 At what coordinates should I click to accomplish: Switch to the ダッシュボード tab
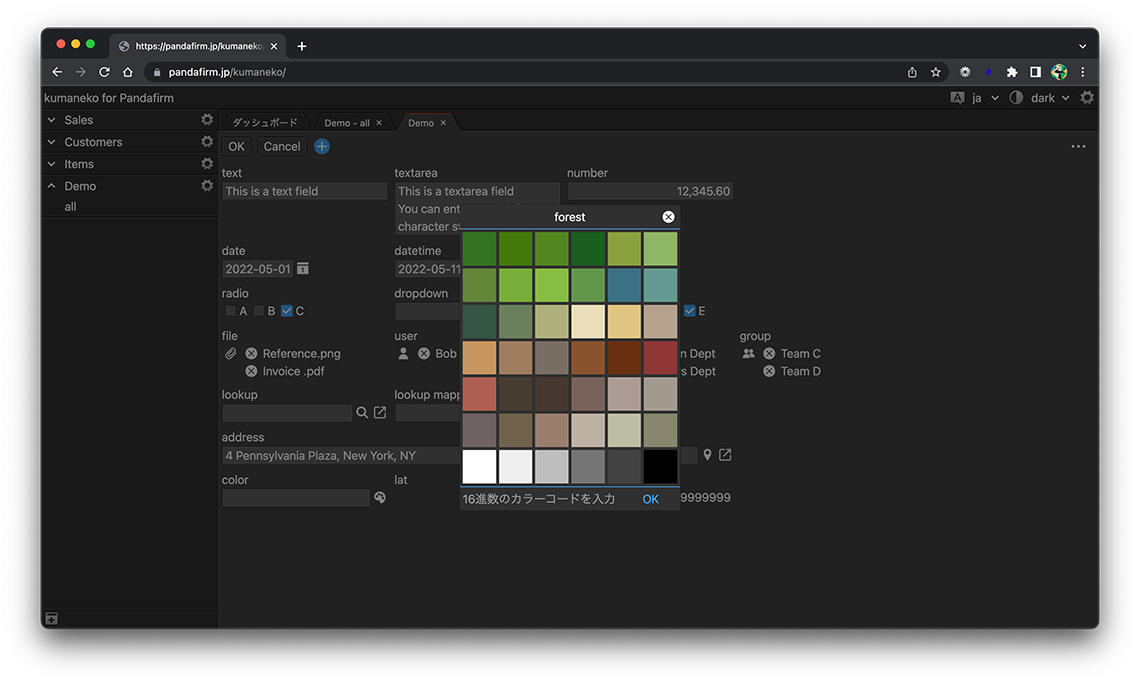tap(265, 123)
